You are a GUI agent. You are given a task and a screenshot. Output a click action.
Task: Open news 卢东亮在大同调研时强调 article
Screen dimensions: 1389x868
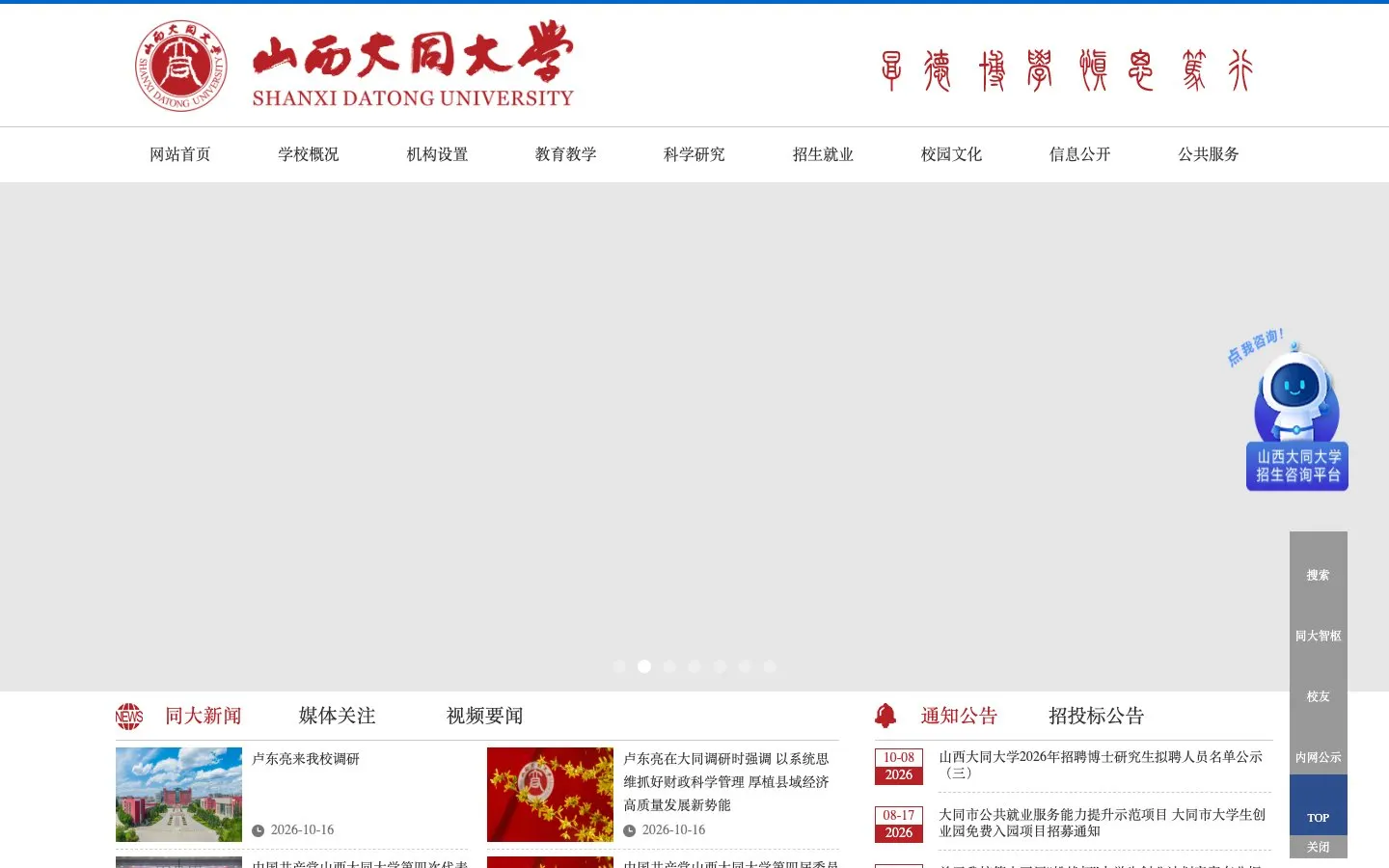(x=726, y=782)
